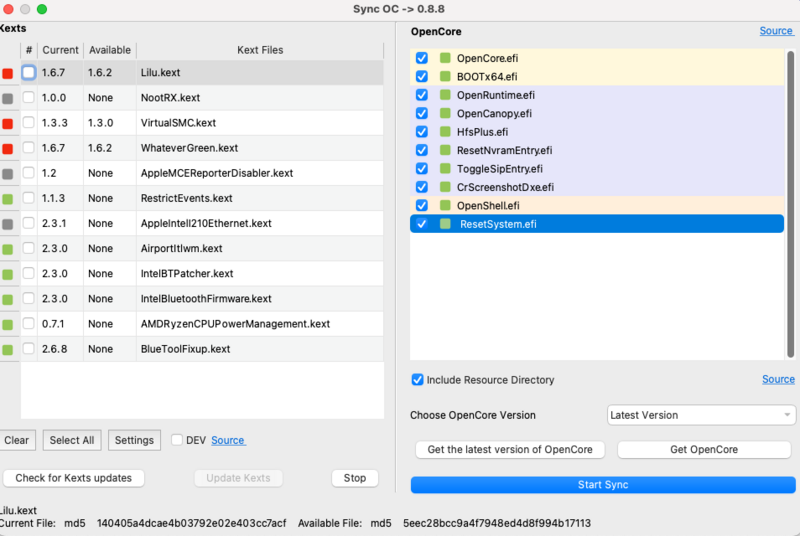Click the OpenCore list vertical scrollbar
The image size is (800, 536).
coord(791,200)
